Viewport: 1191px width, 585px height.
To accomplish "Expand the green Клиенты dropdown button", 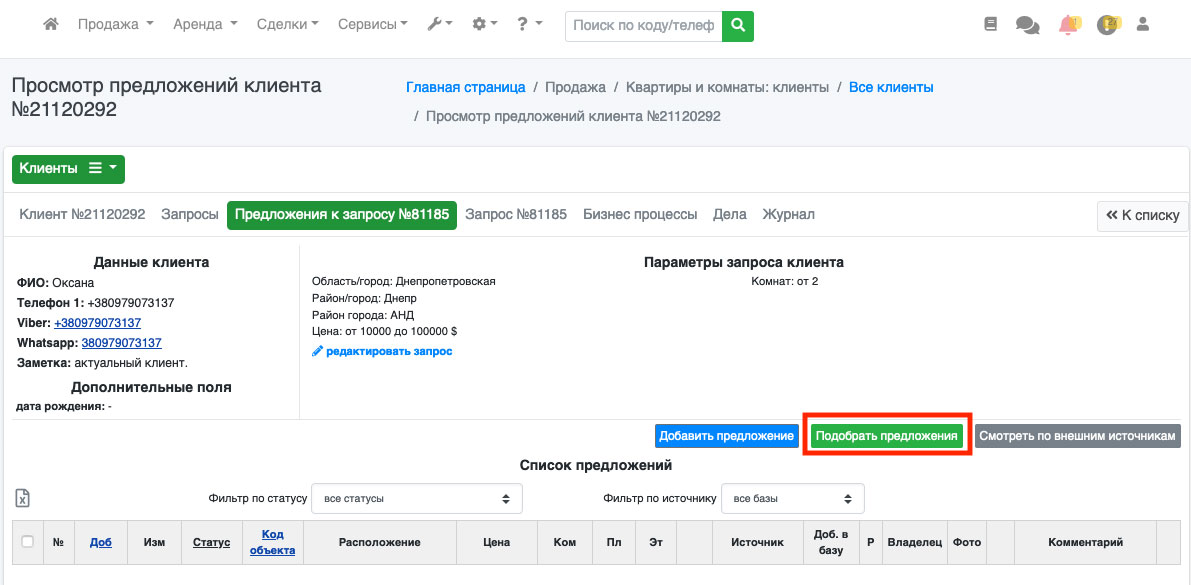I will 68,169.
